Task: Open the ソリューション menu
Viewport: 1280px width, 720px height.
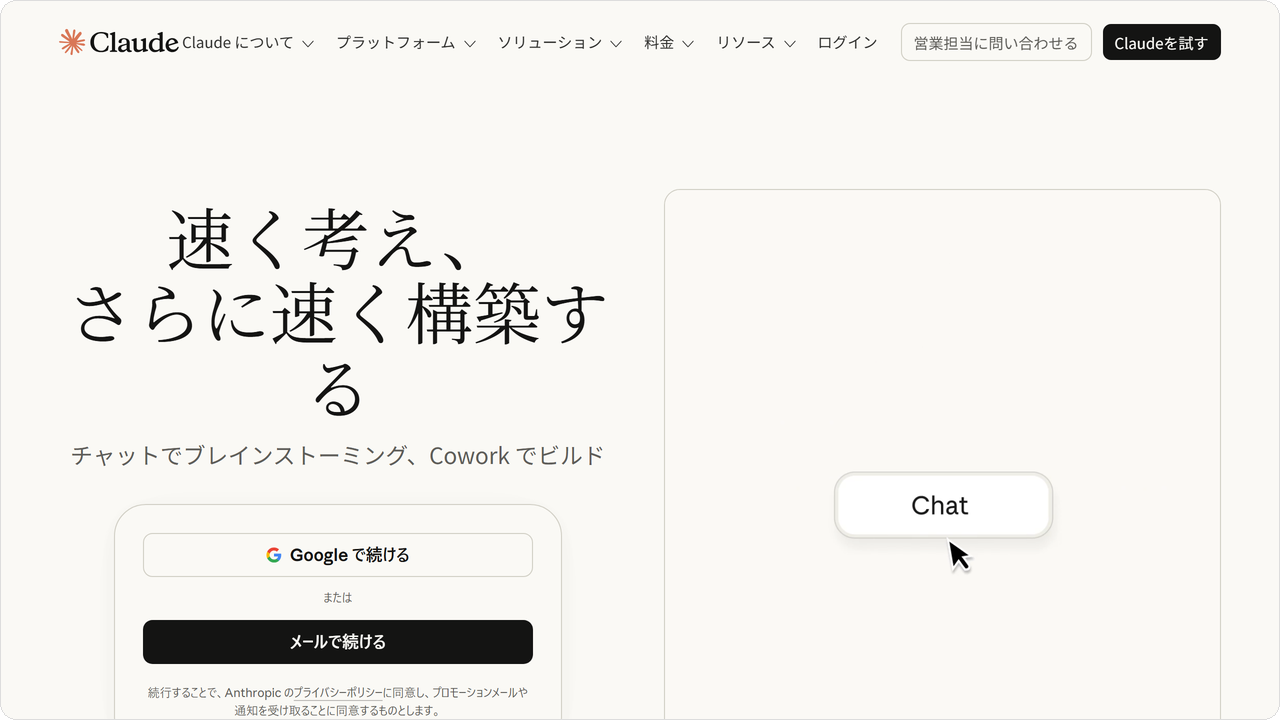Action: pos(560,43)
